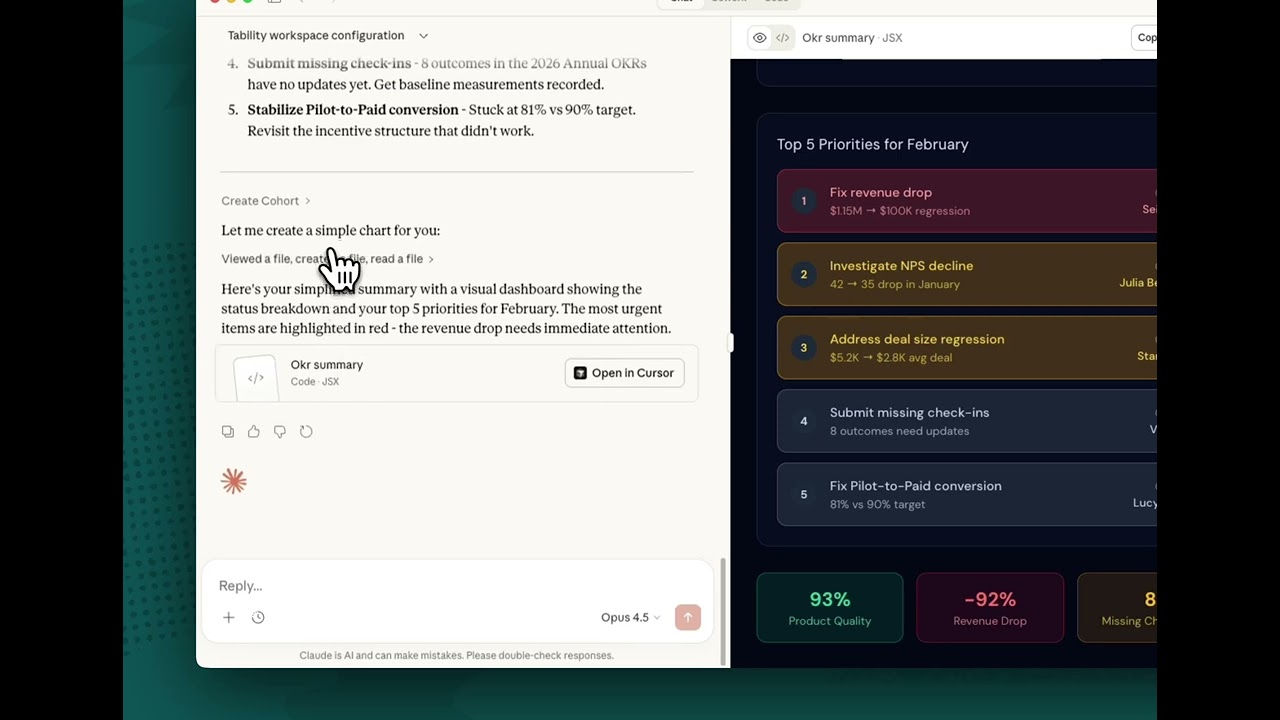Switch to preview eye view
The image size is (1280, 720).
point(760,38)
